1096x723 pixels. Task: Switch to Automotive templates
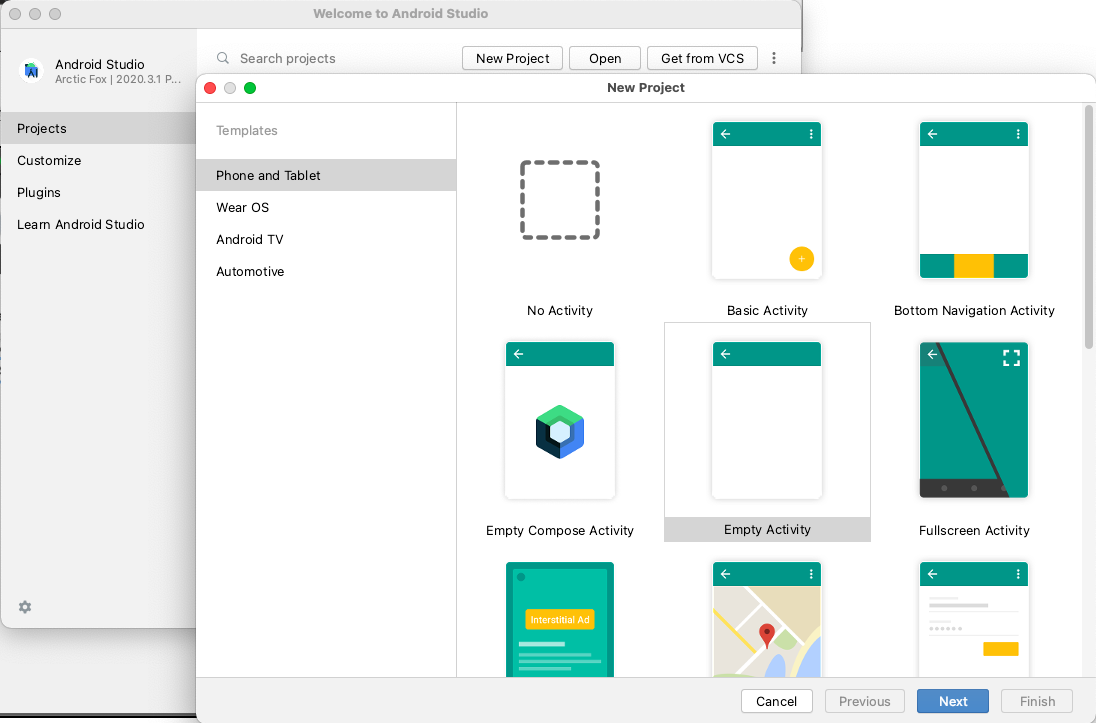[x=326, y=271]
